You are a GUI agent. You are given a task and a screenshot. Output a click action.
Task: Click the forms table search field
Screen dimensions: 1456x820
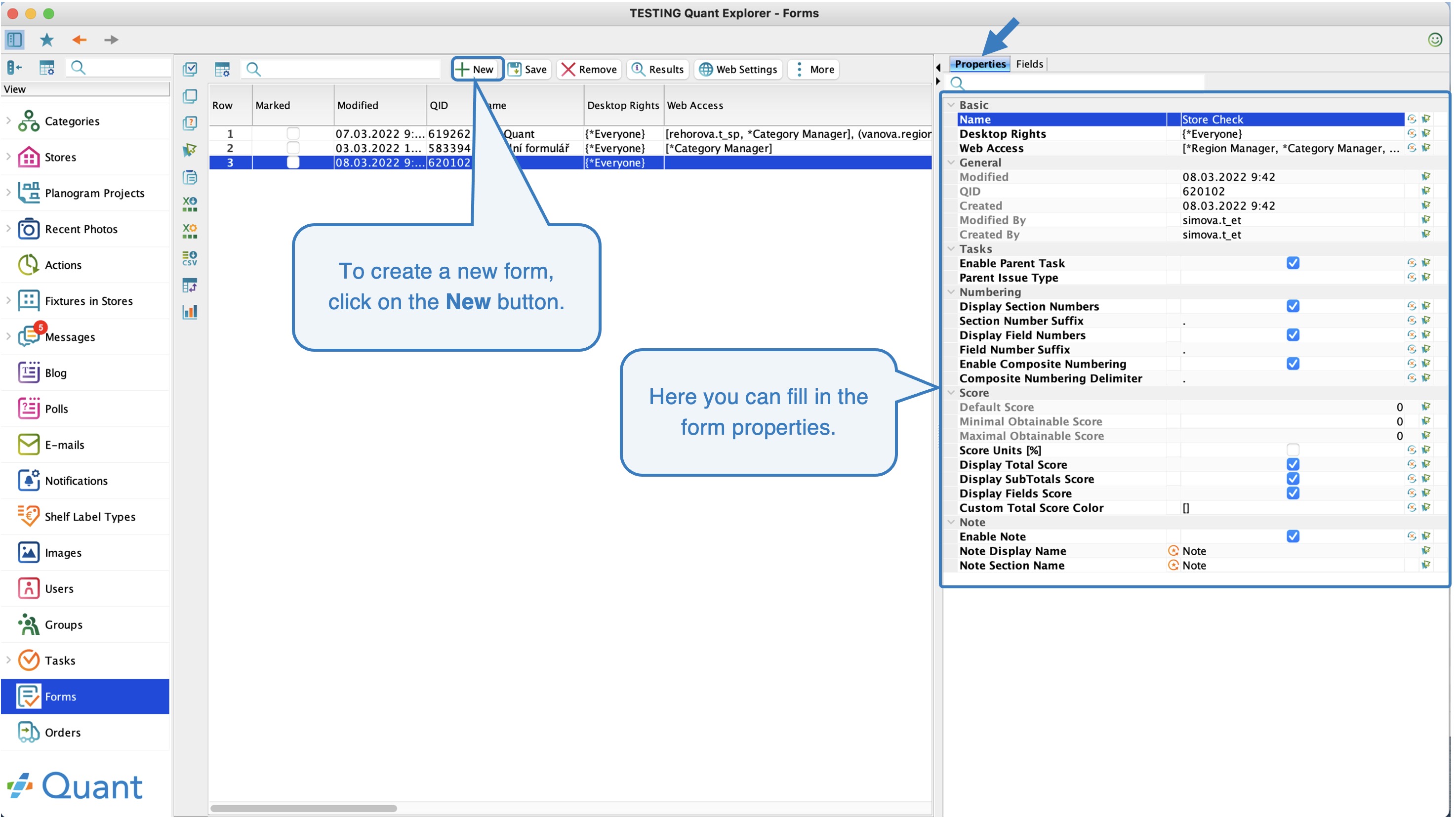click(x=340, y=70)
